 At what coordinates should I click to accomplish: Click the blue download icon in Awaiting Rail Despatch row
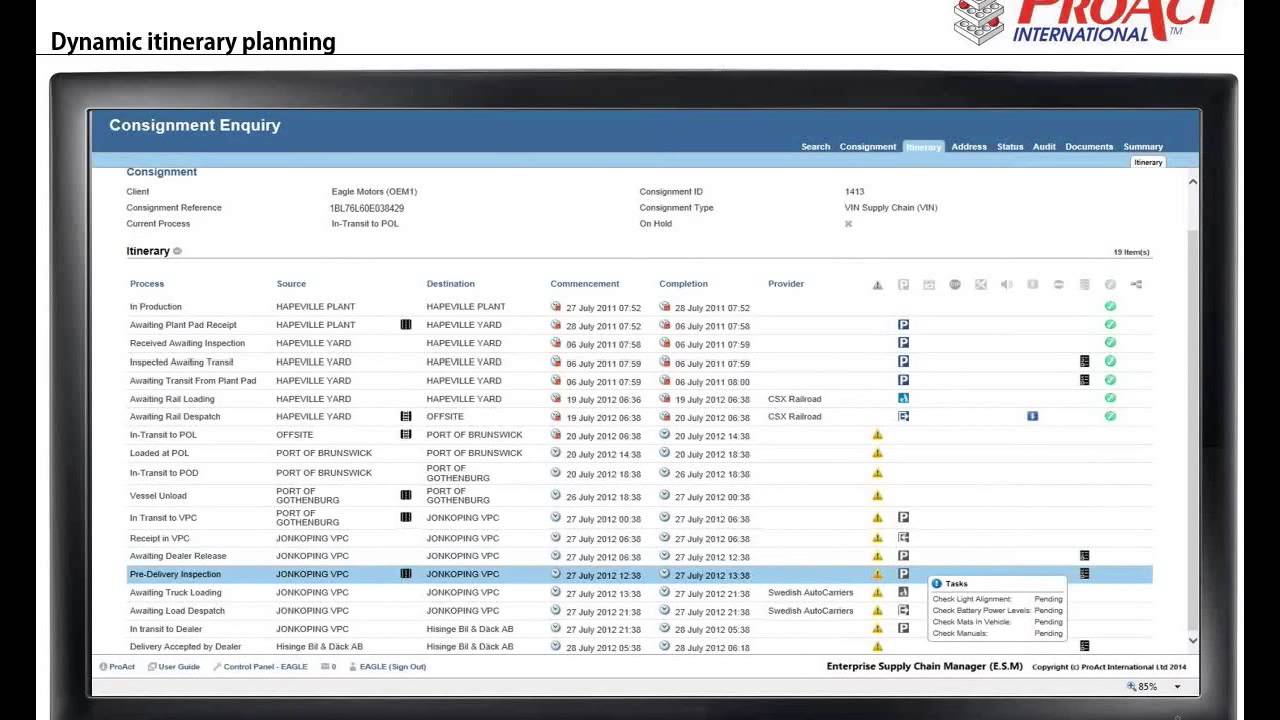pos(1032,416)
